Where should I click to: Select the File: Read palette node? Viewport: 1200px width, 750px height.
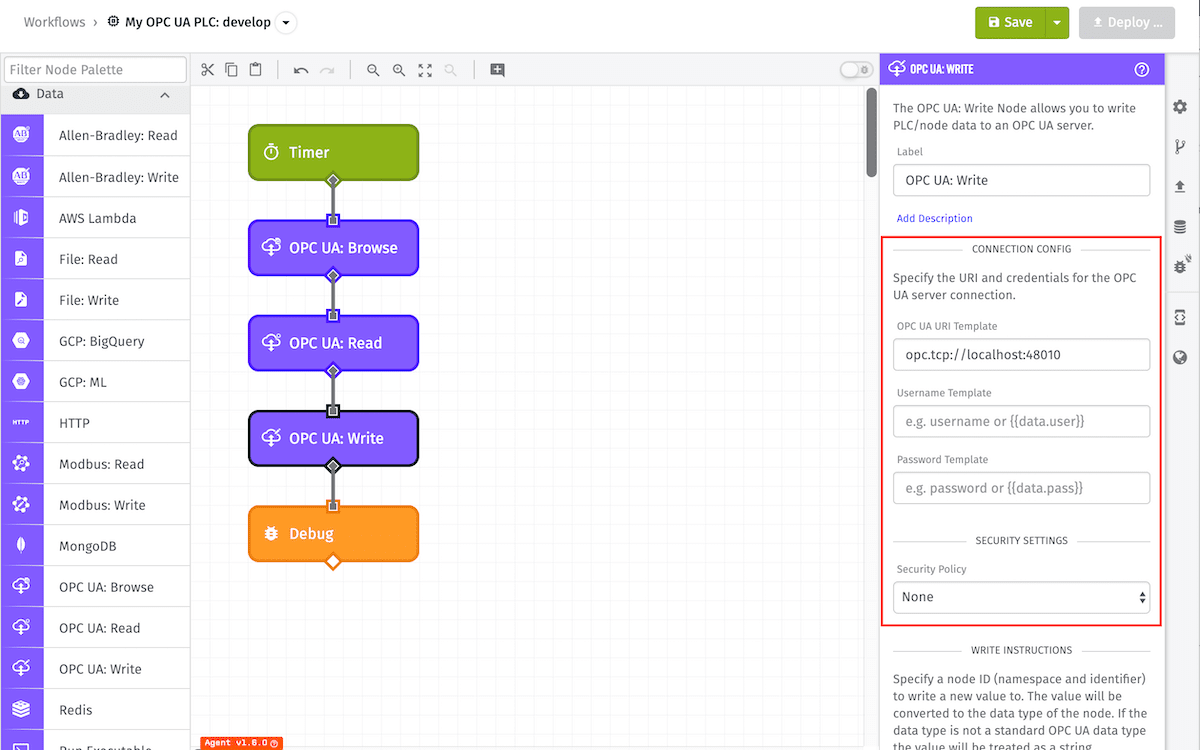[x=95, y=259]
